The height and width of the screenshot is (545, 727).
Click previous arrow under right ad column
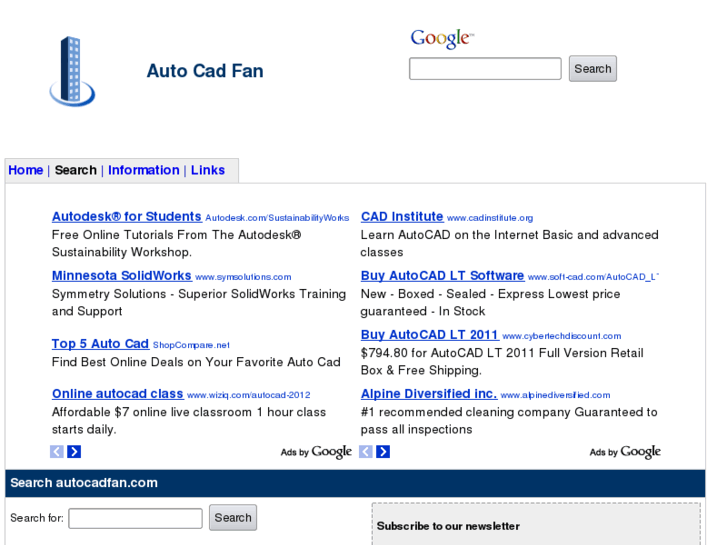[366, 451]
